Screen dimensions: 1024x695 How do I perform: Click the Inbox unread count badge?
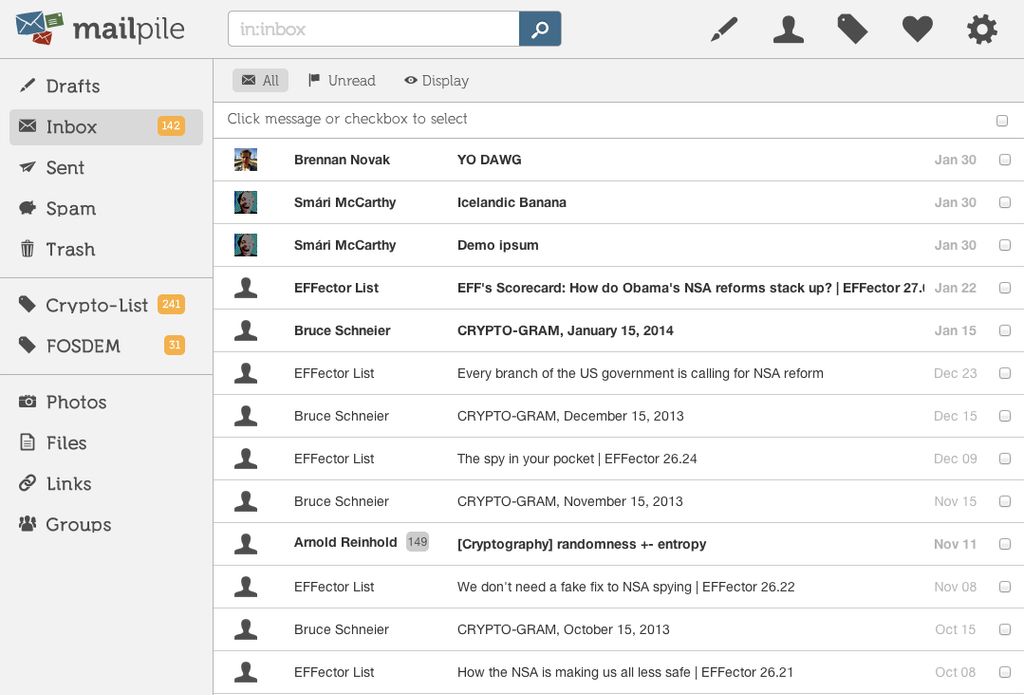170,126
